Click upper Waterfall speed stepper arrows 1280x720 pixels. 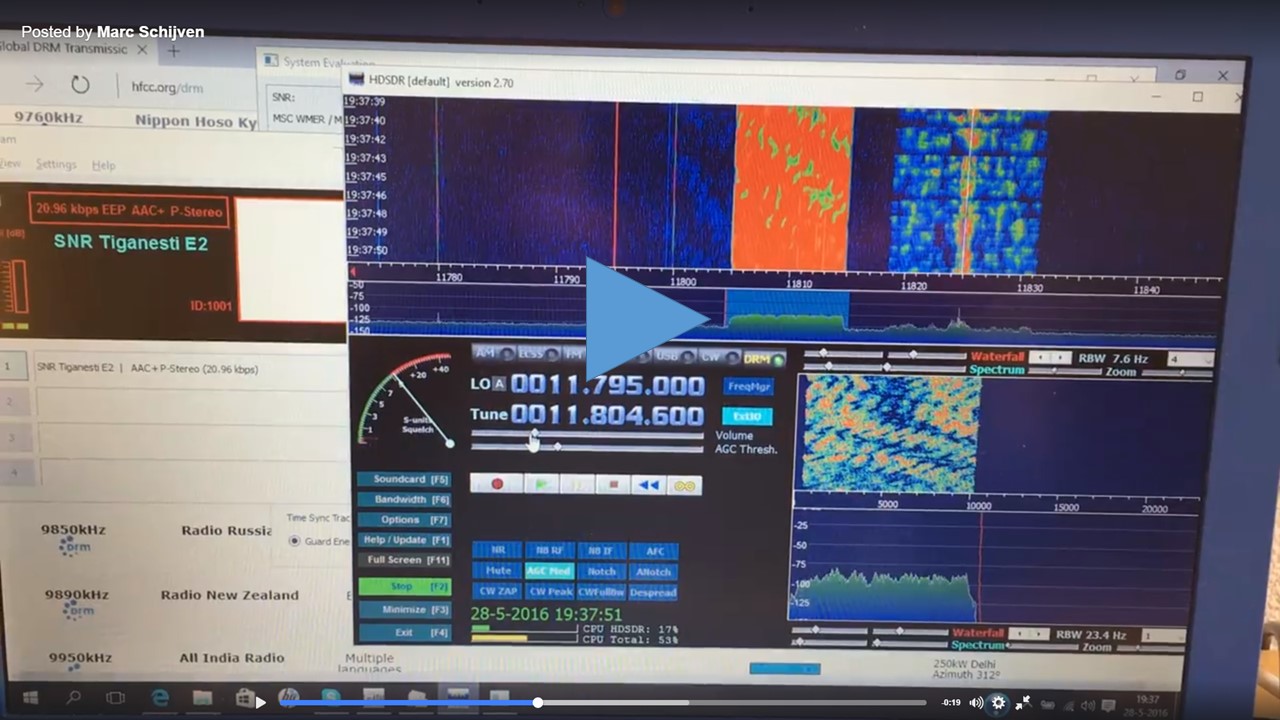tap(1050, 357)
